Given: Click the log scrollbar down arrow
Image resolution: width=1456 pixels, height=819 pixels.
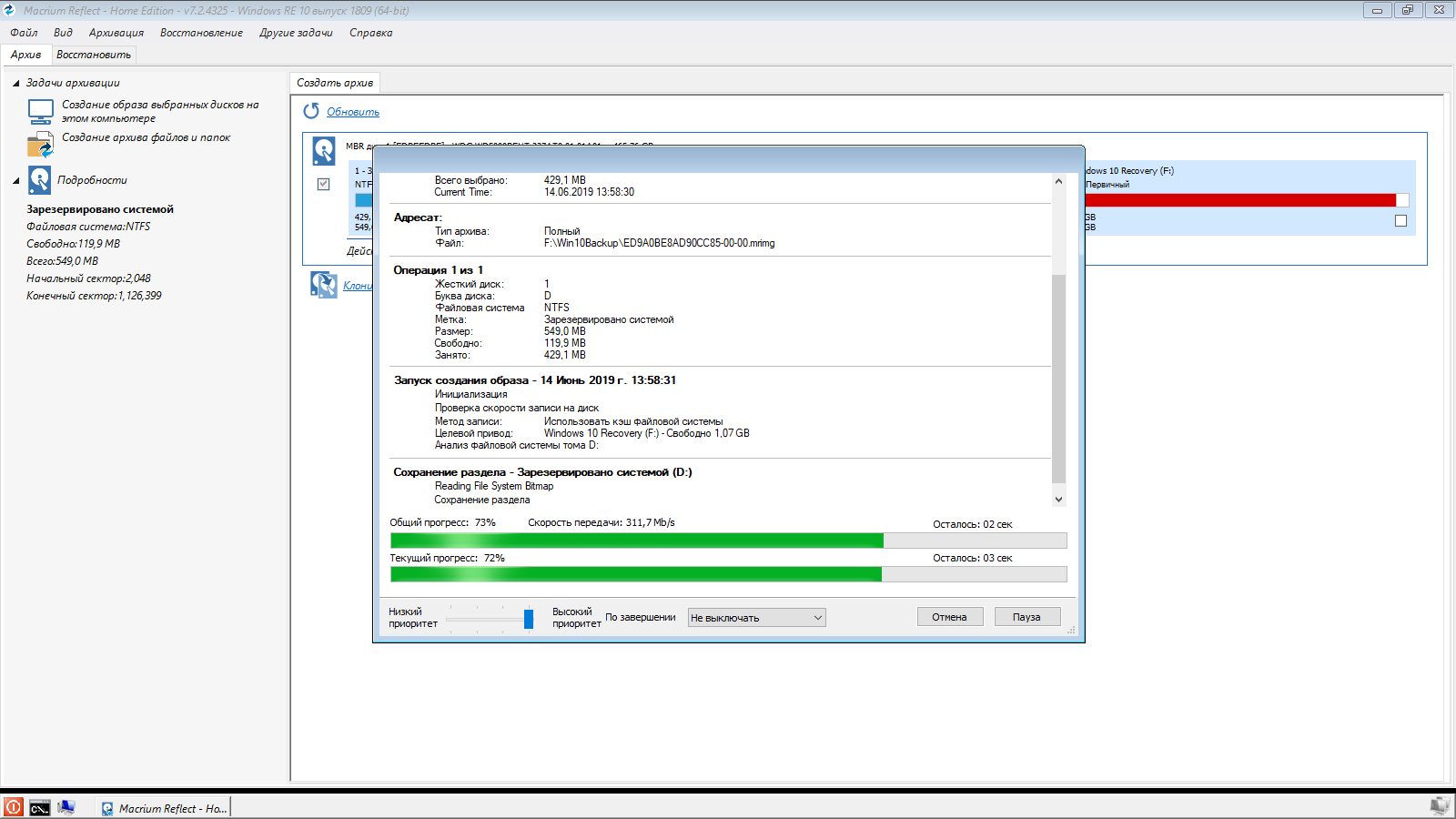Looking at the screenshot, I should click(x=1058, y=499).
